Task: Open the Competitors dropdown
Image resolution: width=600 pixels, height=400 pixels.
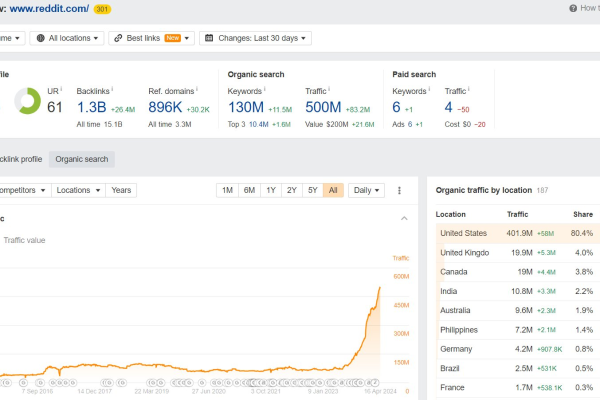Action: [x=23, y=190]
